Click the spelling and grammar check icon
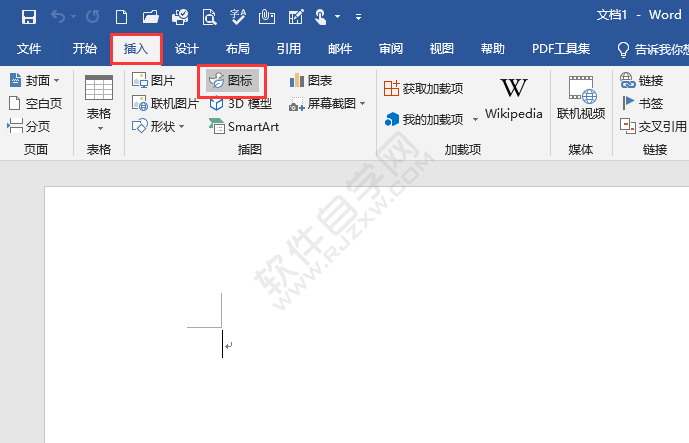This screenshot has height=443, width=689. [238, 17]
